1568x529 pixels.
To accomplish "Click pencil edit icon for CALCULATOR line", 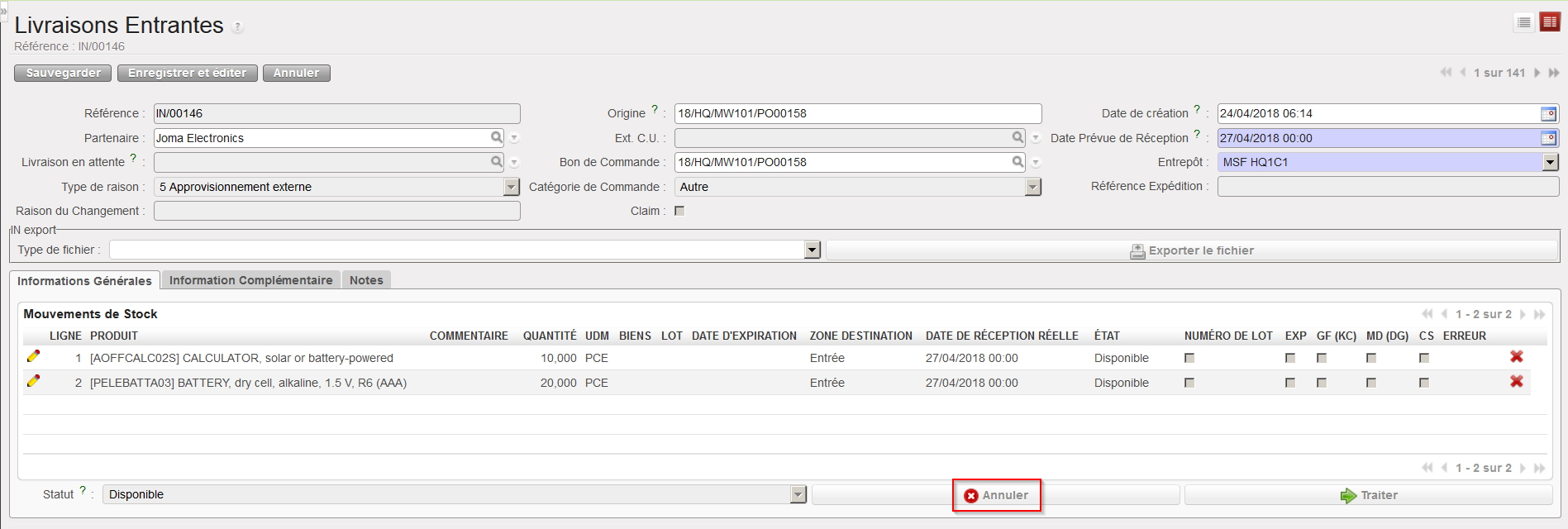I will pyautogui.click(x=33, y=356).
